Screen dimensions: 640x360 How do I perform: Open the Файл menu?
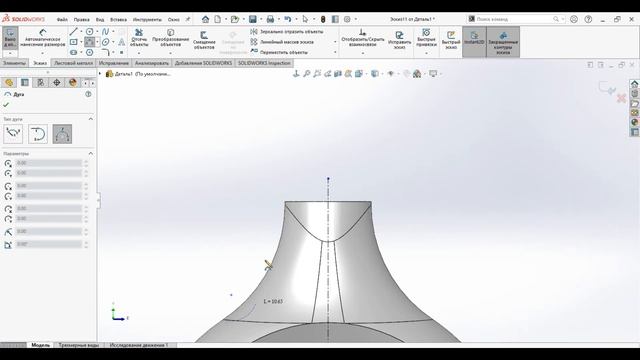[x=62, y=20]
